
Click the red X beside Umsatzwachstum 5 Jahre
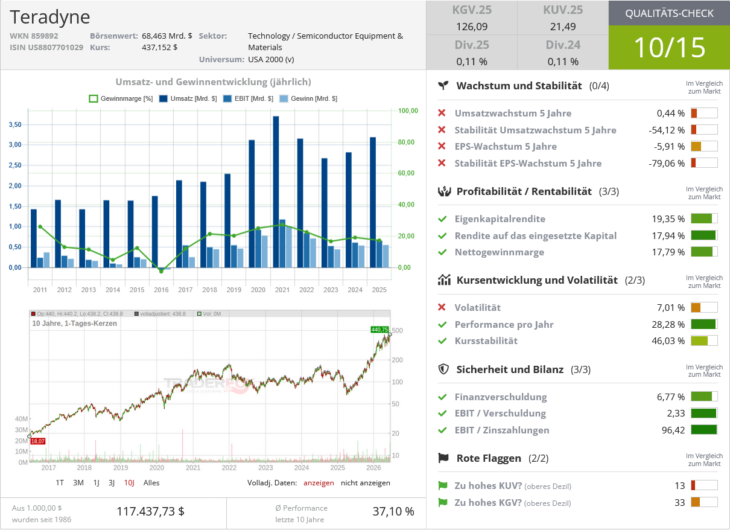[442, 113]
